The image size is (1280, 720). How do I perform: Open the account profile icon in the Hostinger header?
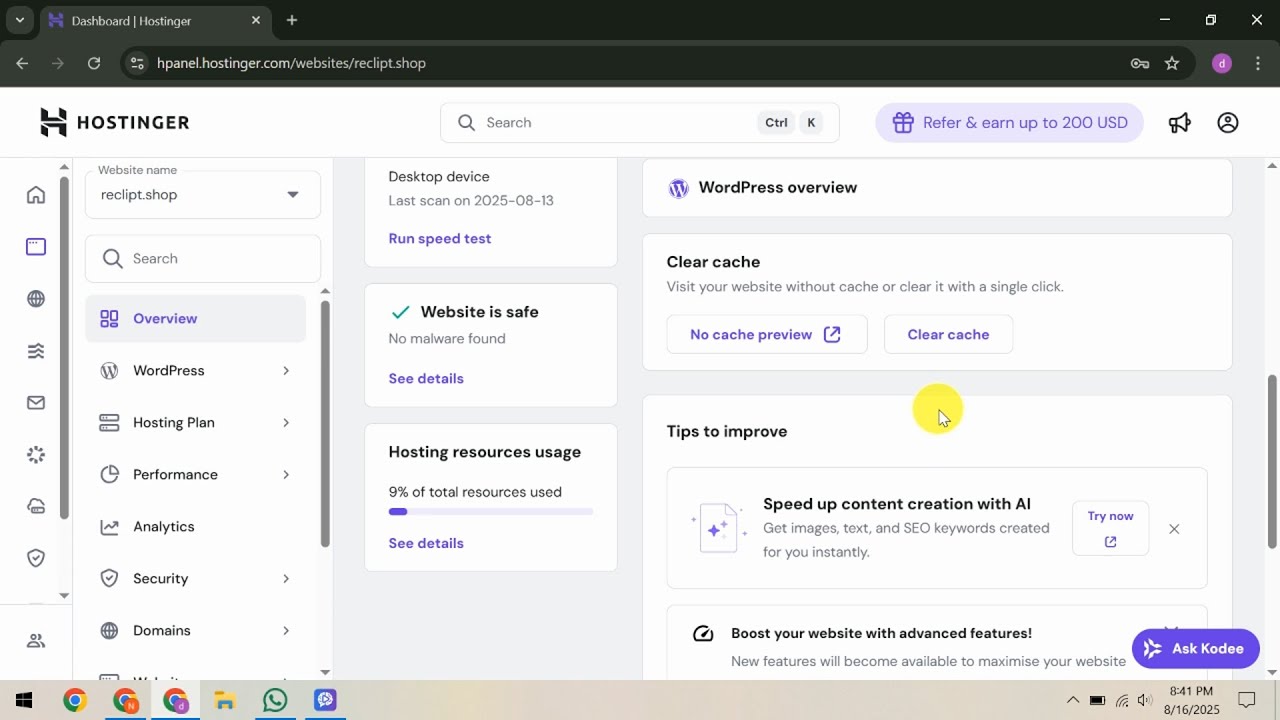[1228, 123]
